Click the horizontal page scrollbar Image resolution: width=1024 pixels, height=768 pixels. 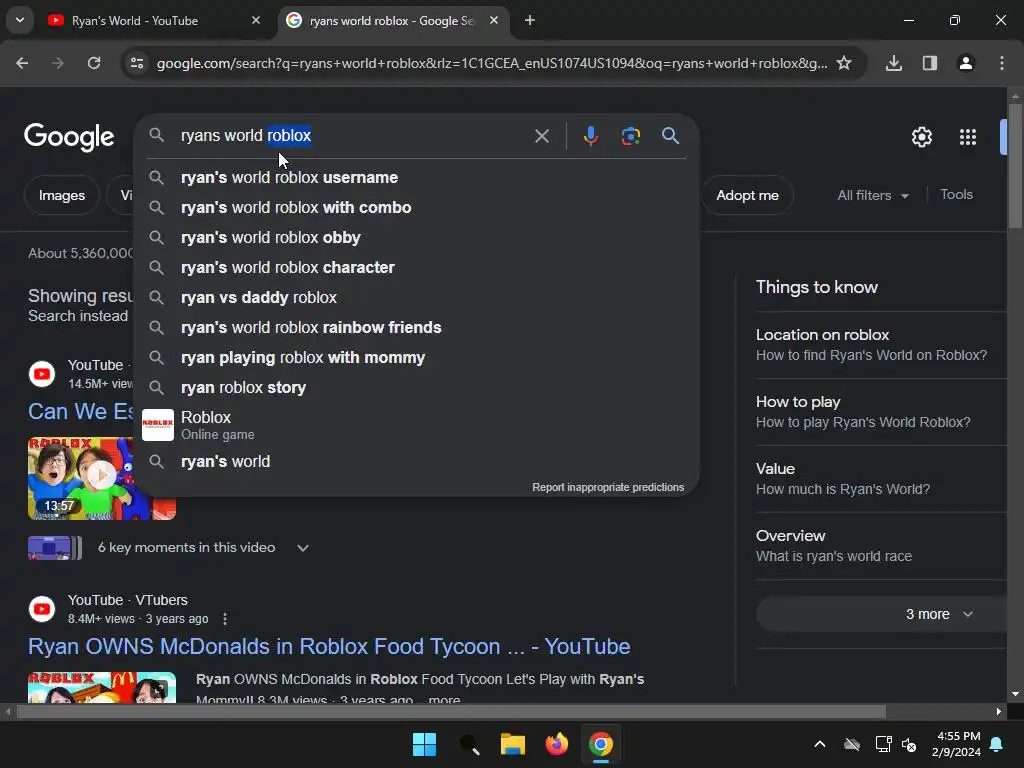[451, 711]
